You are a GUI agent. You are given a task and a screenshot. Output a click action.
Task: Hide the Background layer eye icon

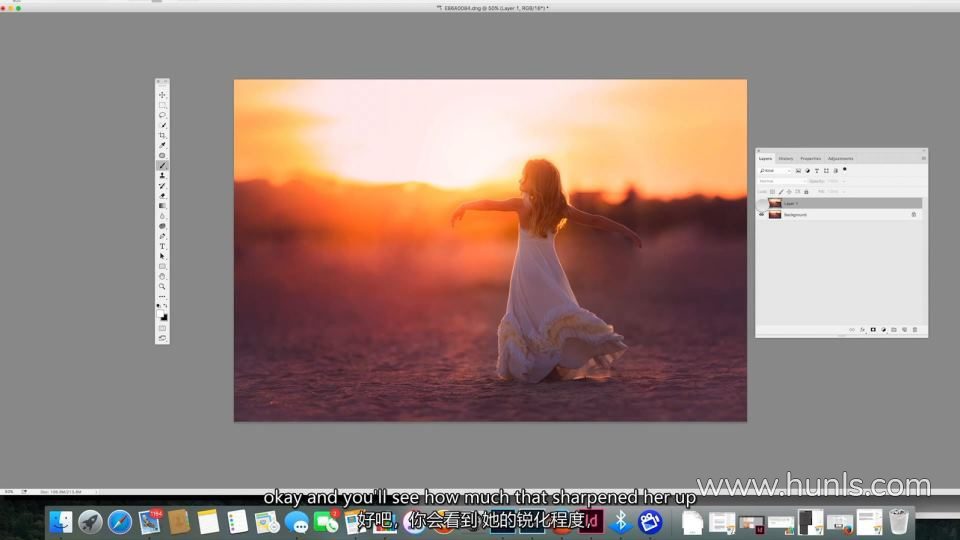coord(762,215)
